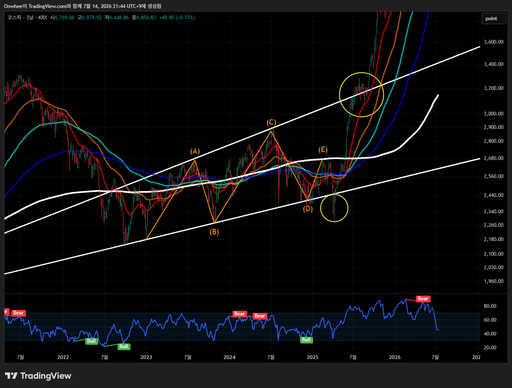The height and width of the screenshot is (388, 512).
Task: Click the 2,900.00 price axis label
Action: 494,127
